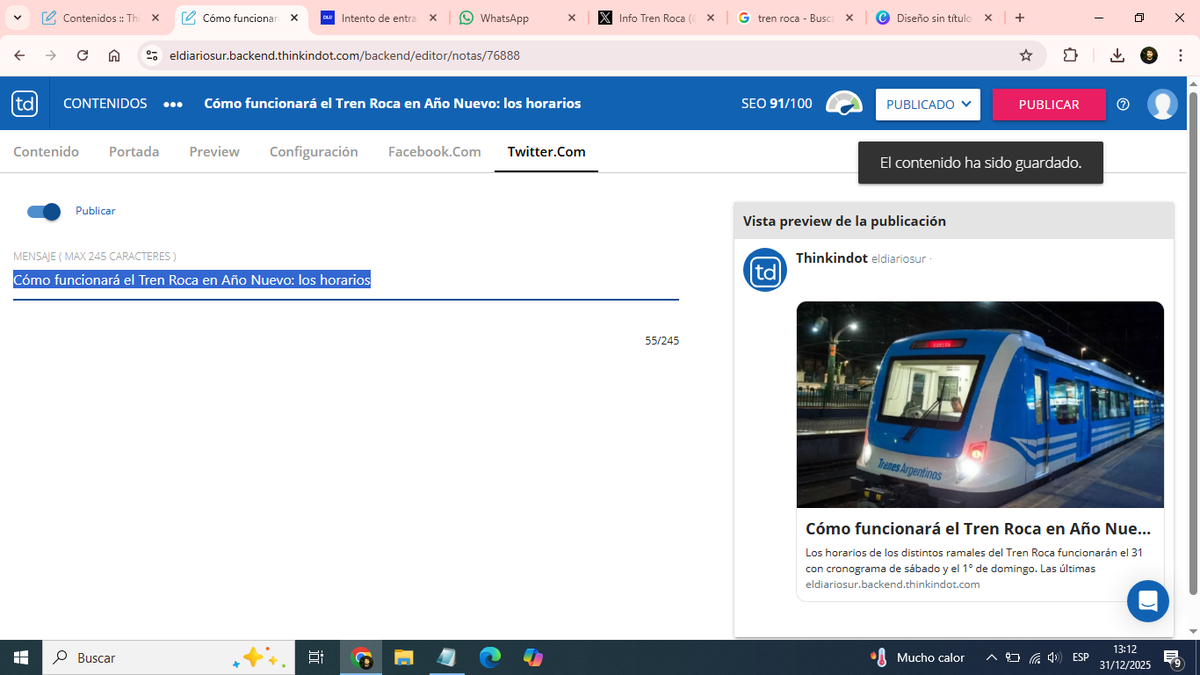This screenshot has height=675, width=1200.
Task: Switch to the Facebook.Com tab
Action: 434,152
